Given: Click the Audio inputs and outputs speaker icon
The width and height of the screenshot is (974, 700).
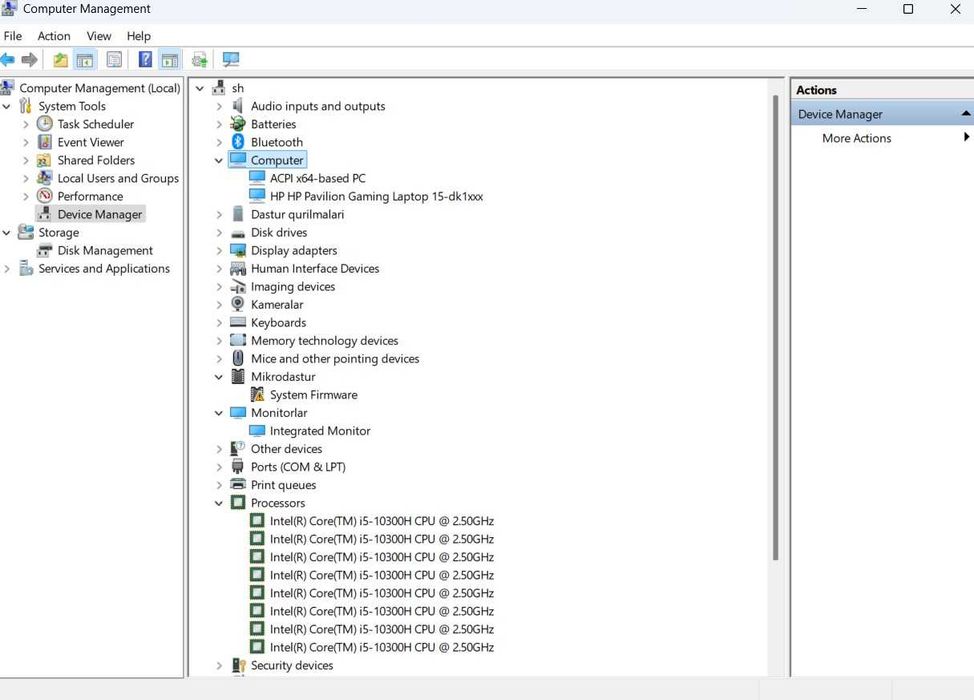Looking at the screenshot, I should pyautogui.click(x=237, y=106).
